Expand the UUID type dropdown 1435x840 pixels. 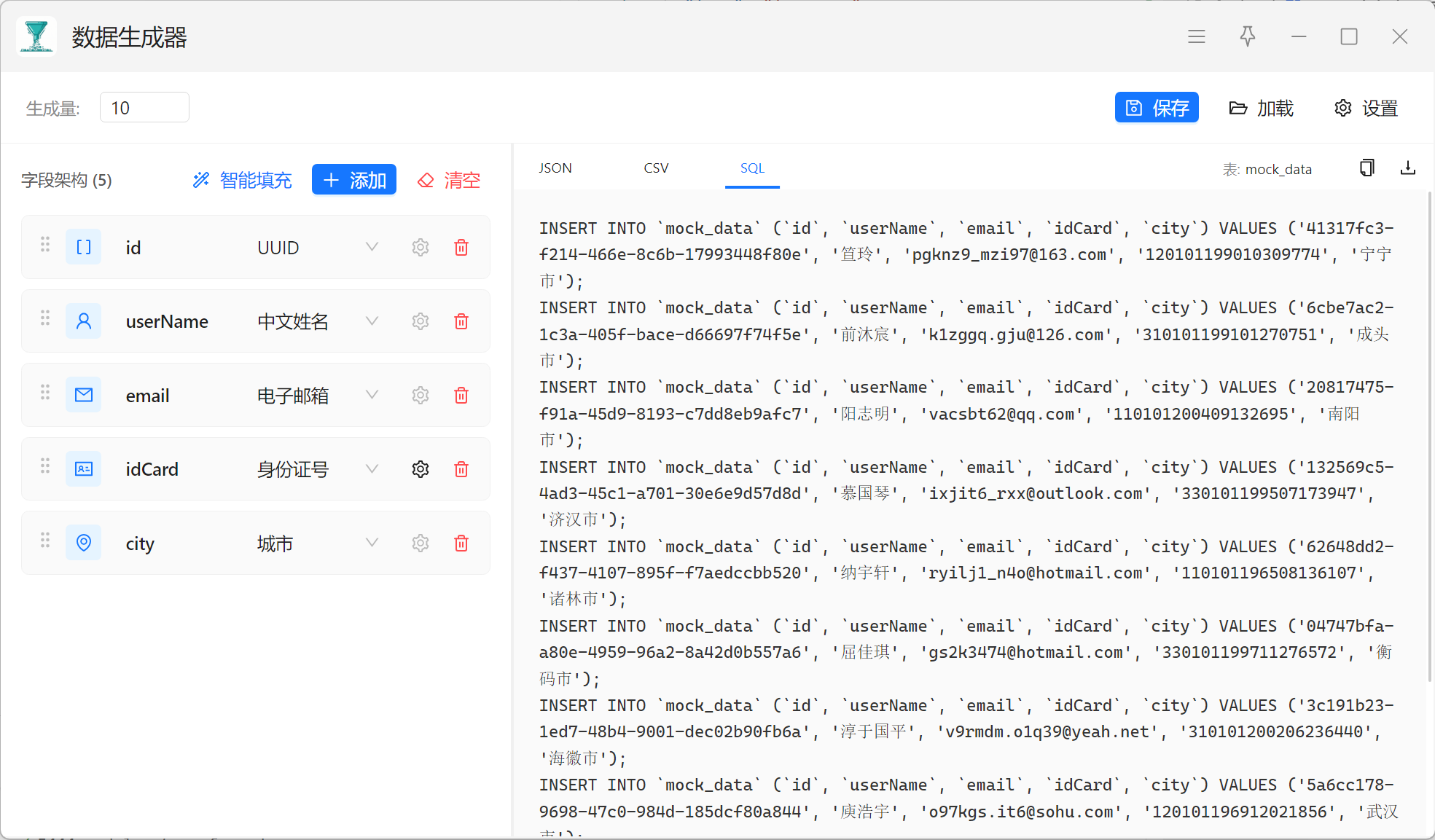372,247
